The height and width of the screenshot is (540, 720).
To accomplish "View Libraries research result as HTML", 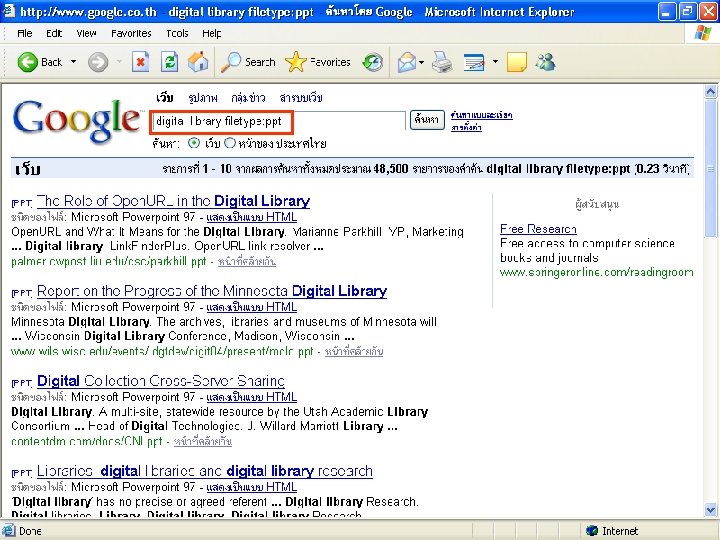I will pyautogui.click(x=252, y=487).
